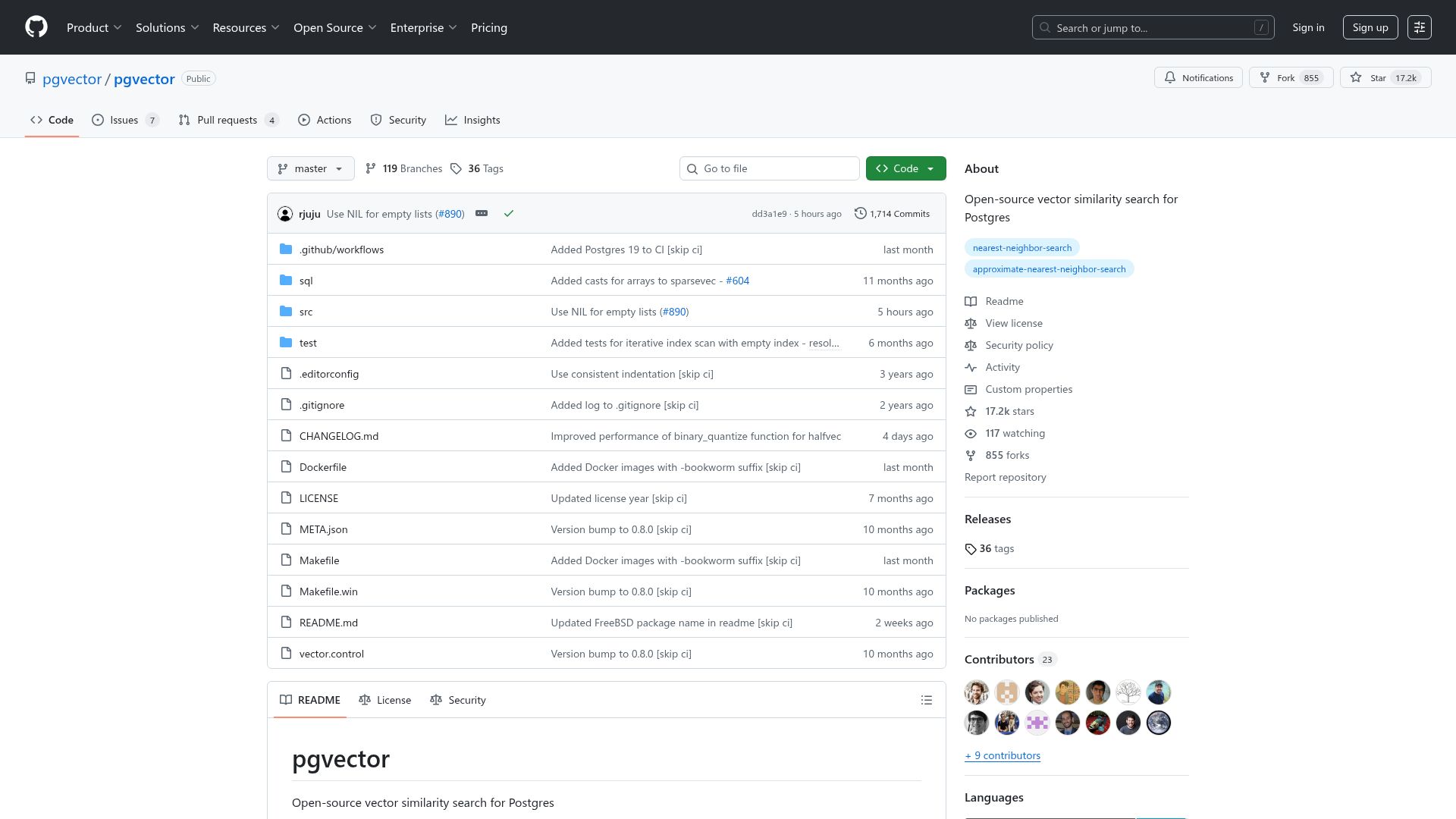The width and height of the screenshot is (1456, 819).
Task: Switch to the Actions tab
Action: [325, 120]
